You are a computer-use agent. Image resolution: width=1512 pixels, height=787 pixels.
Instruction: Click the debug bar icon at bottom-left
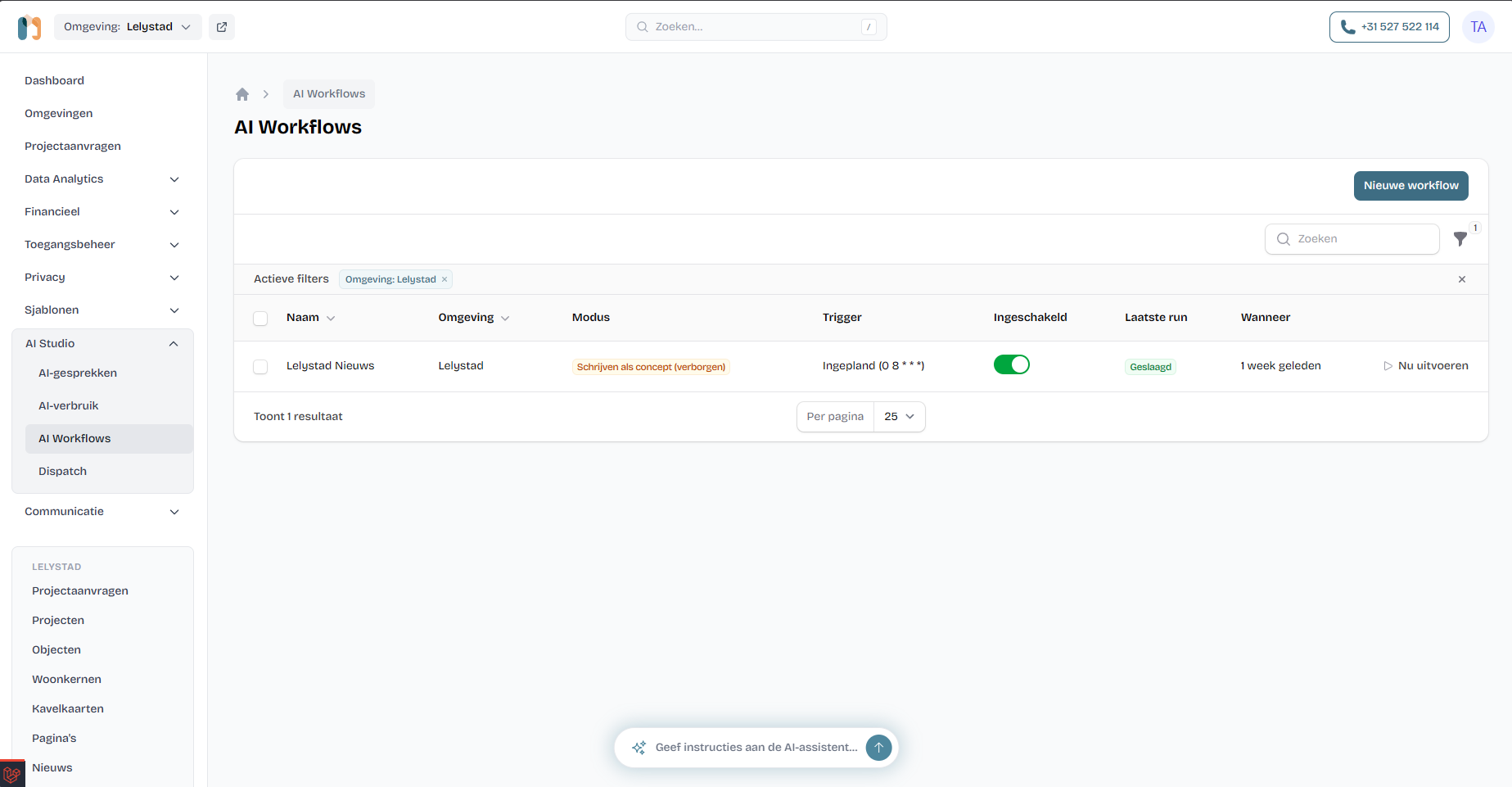[11, 774]
